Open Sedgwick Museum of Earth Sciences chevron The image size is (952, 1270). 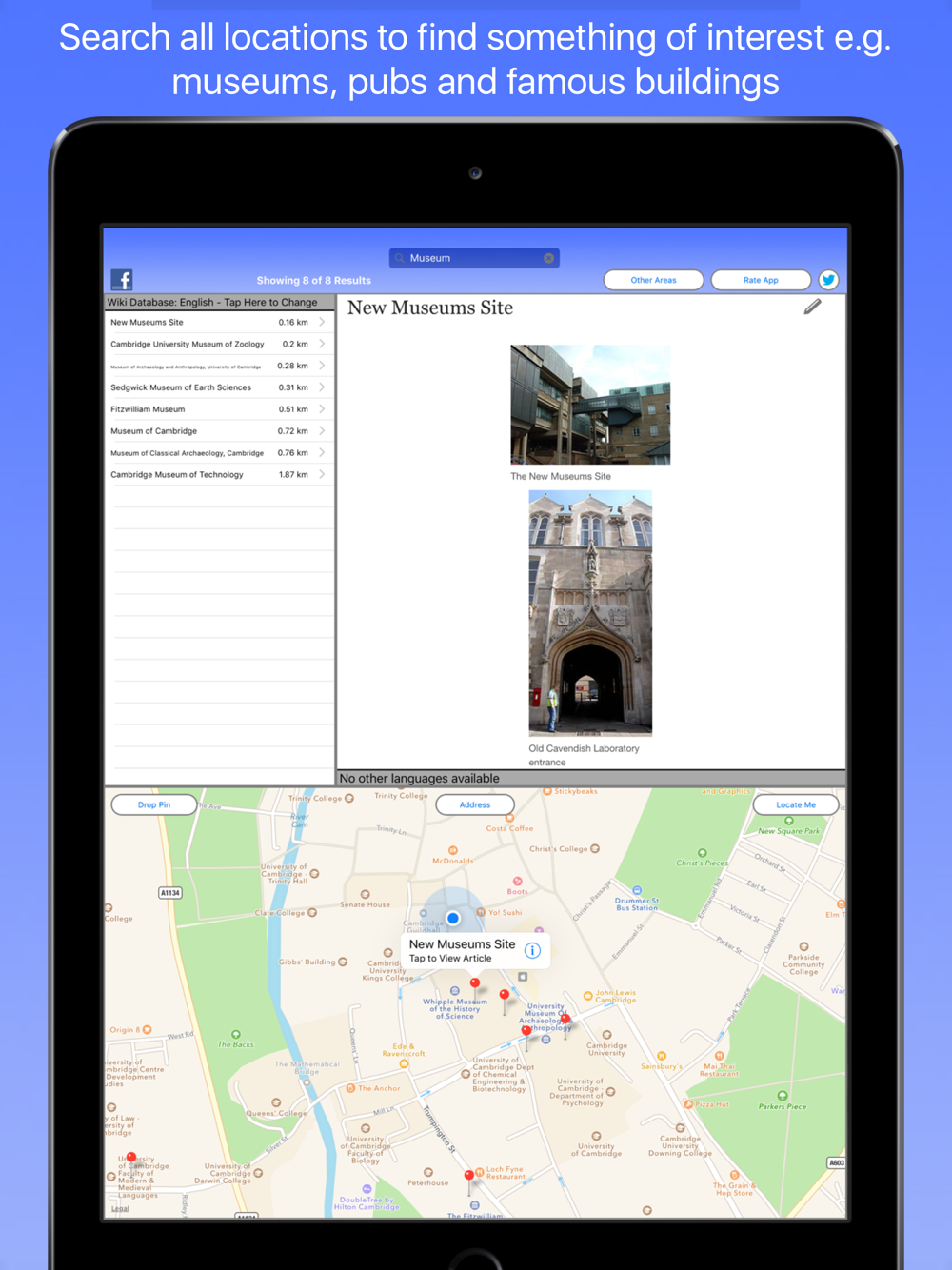click(323, 387)
